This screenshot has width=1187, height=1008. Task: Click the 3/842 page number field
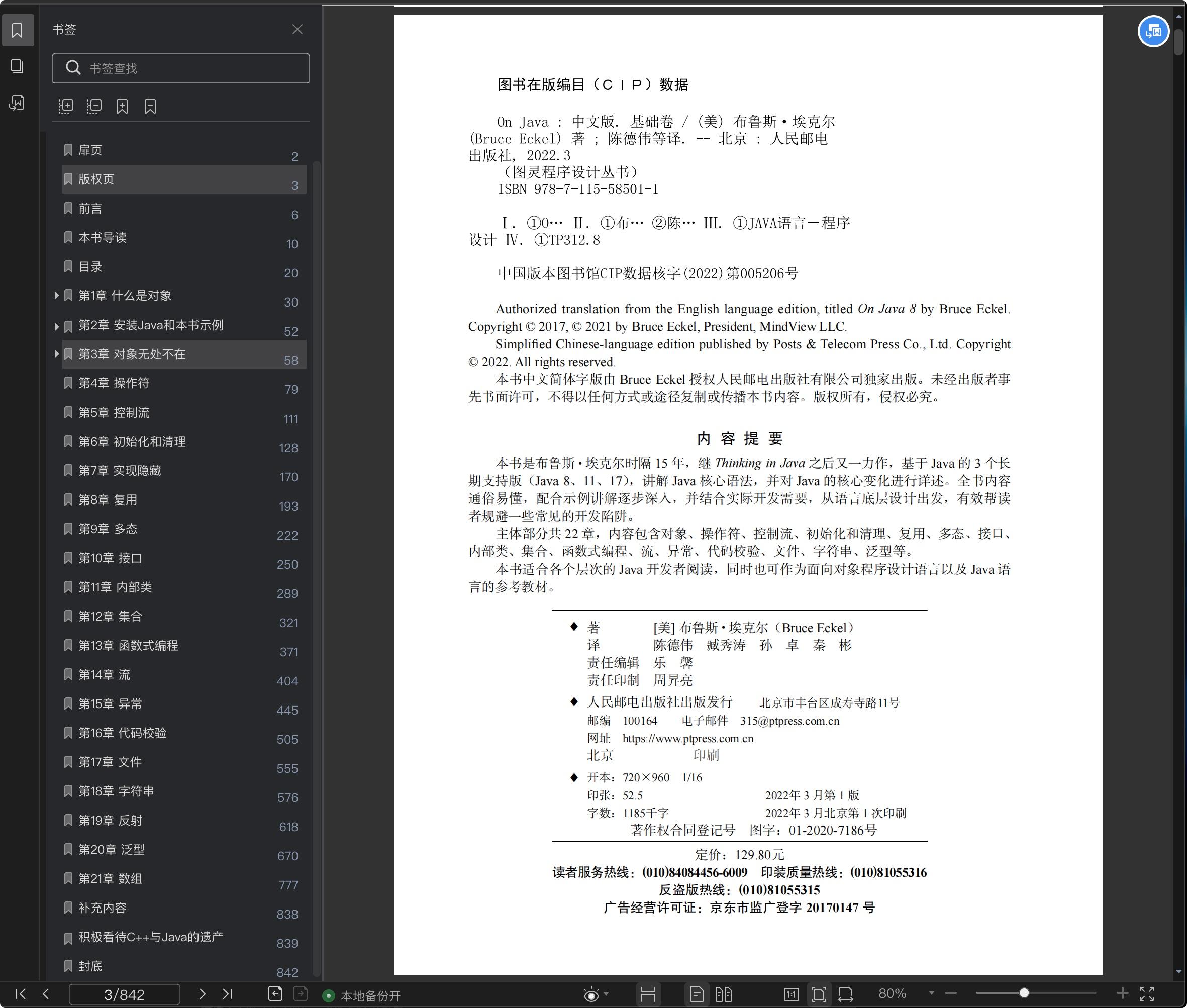click(125, 994)
